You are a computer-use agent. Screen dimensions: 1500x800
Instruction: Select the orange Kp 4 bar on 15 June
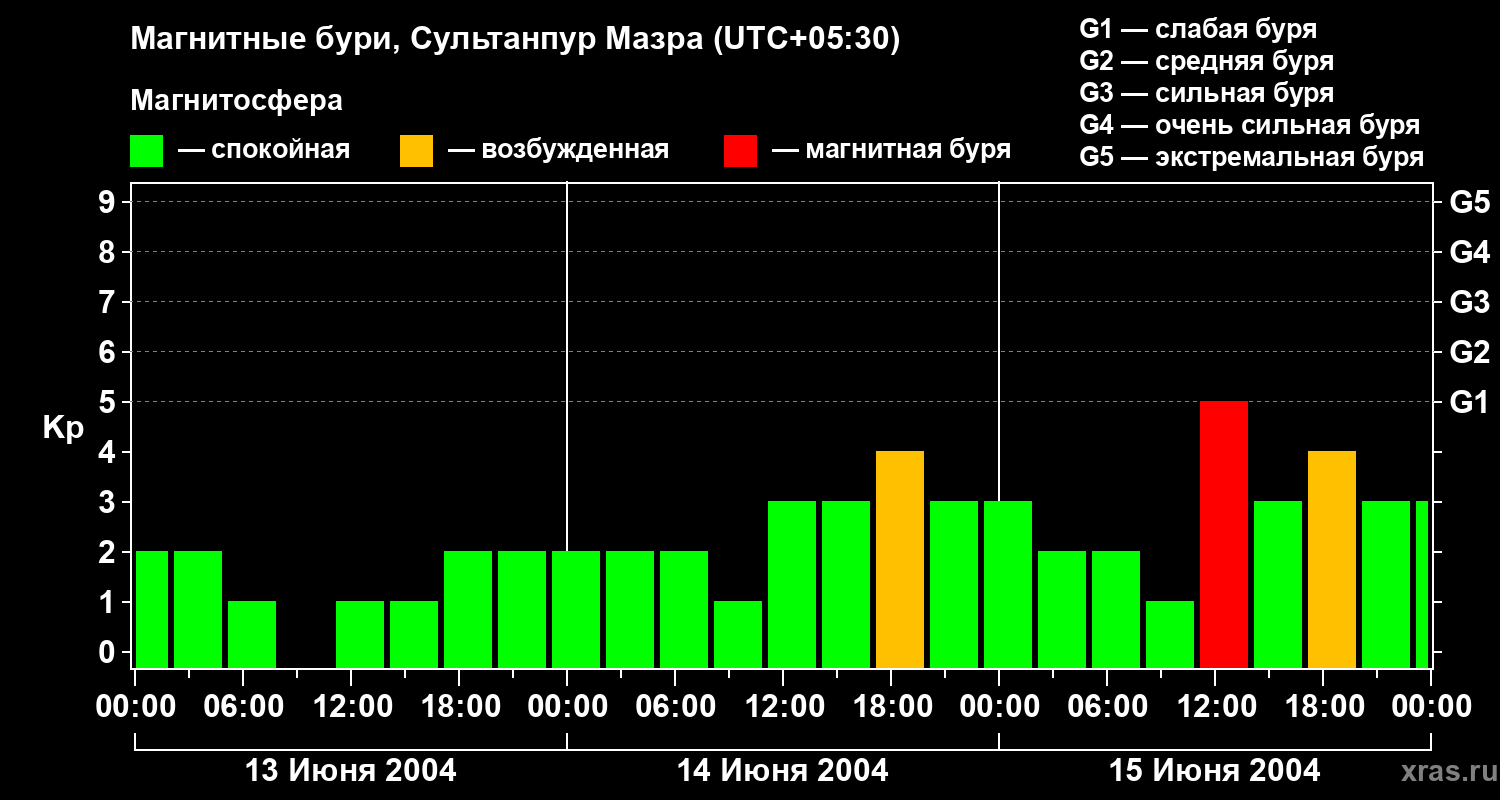(x=1332, y=560)
